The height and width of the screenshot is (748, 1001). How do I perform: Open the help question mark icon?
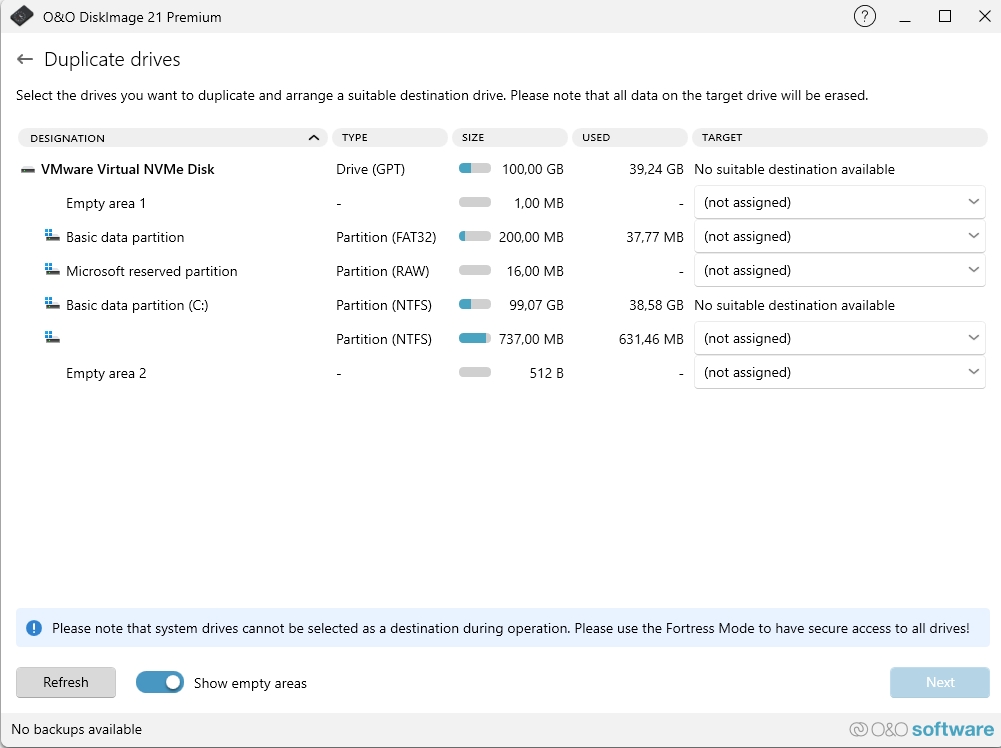864,17
